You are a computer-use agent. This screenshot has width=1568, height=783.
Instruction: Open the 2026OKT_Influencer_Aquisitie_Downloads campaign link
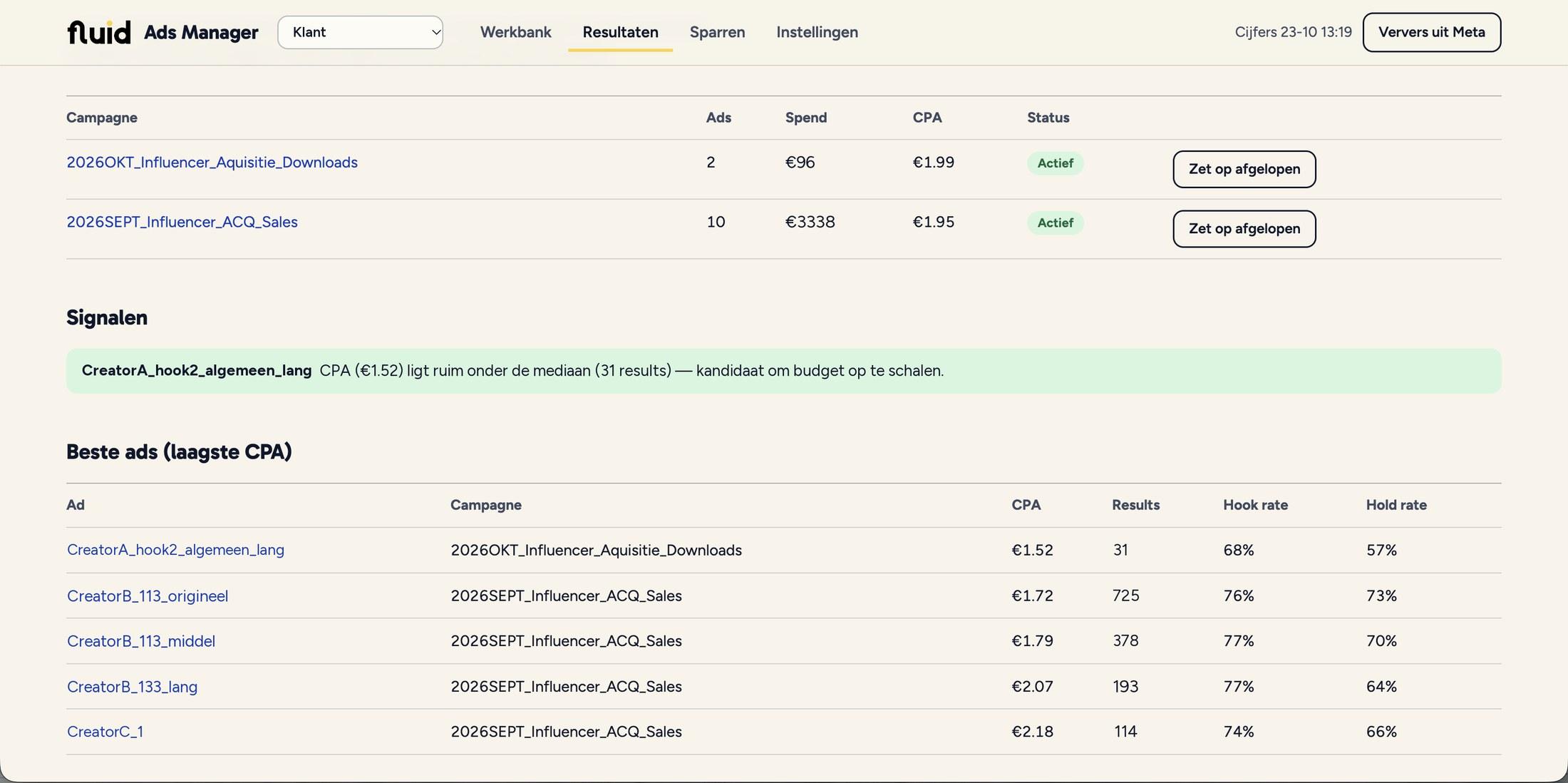point(212,162)
